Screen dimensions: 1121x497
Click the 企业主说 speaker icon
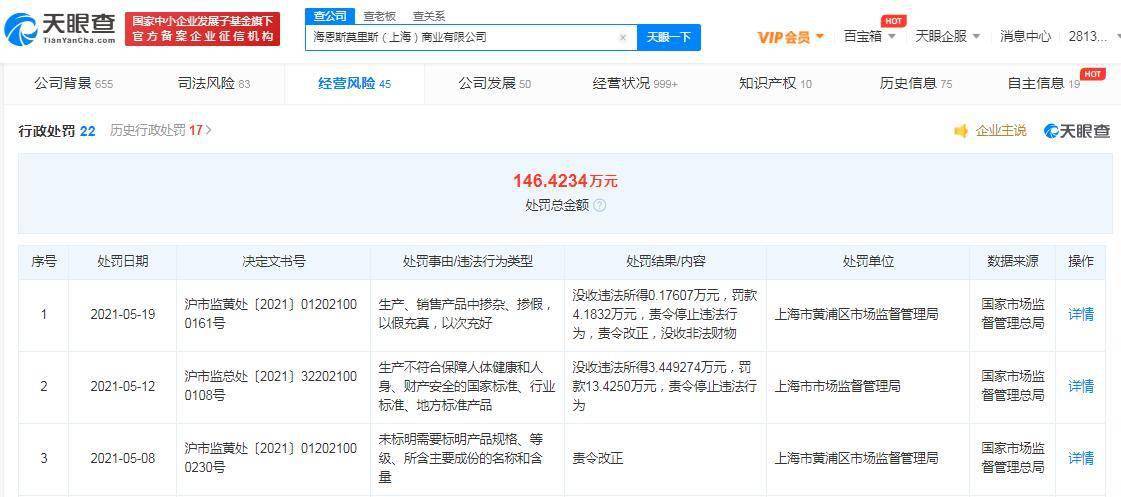click(961, 130)
